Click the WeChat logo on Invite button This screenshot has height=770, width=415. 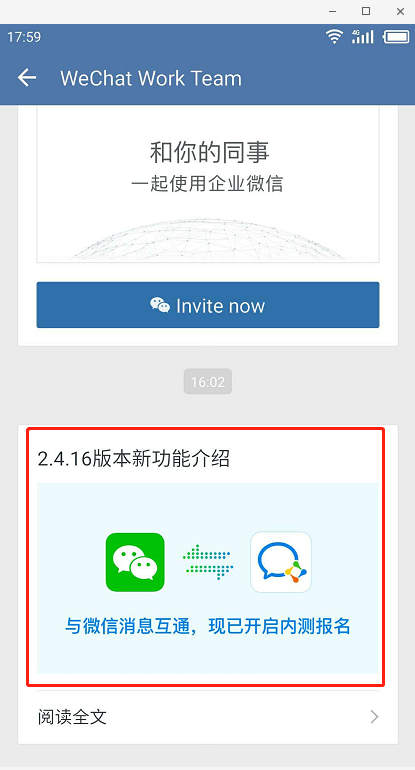click(160, 305)
